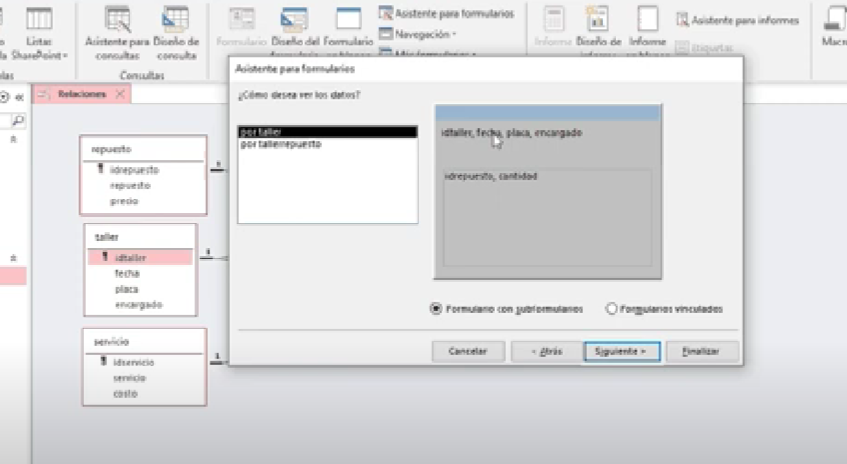Click idtaller primary key icon
Viewport: 847px width, 464px height.
click(x=105, y=257)
